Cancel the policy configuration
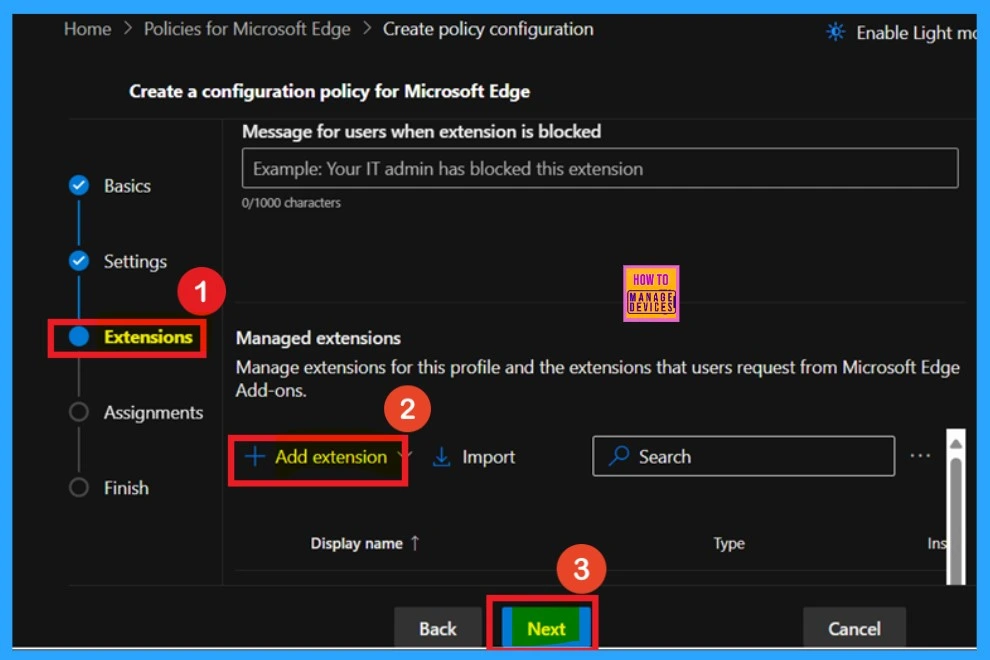Screen dimensions: 990x660 click(x=854, y=628)
